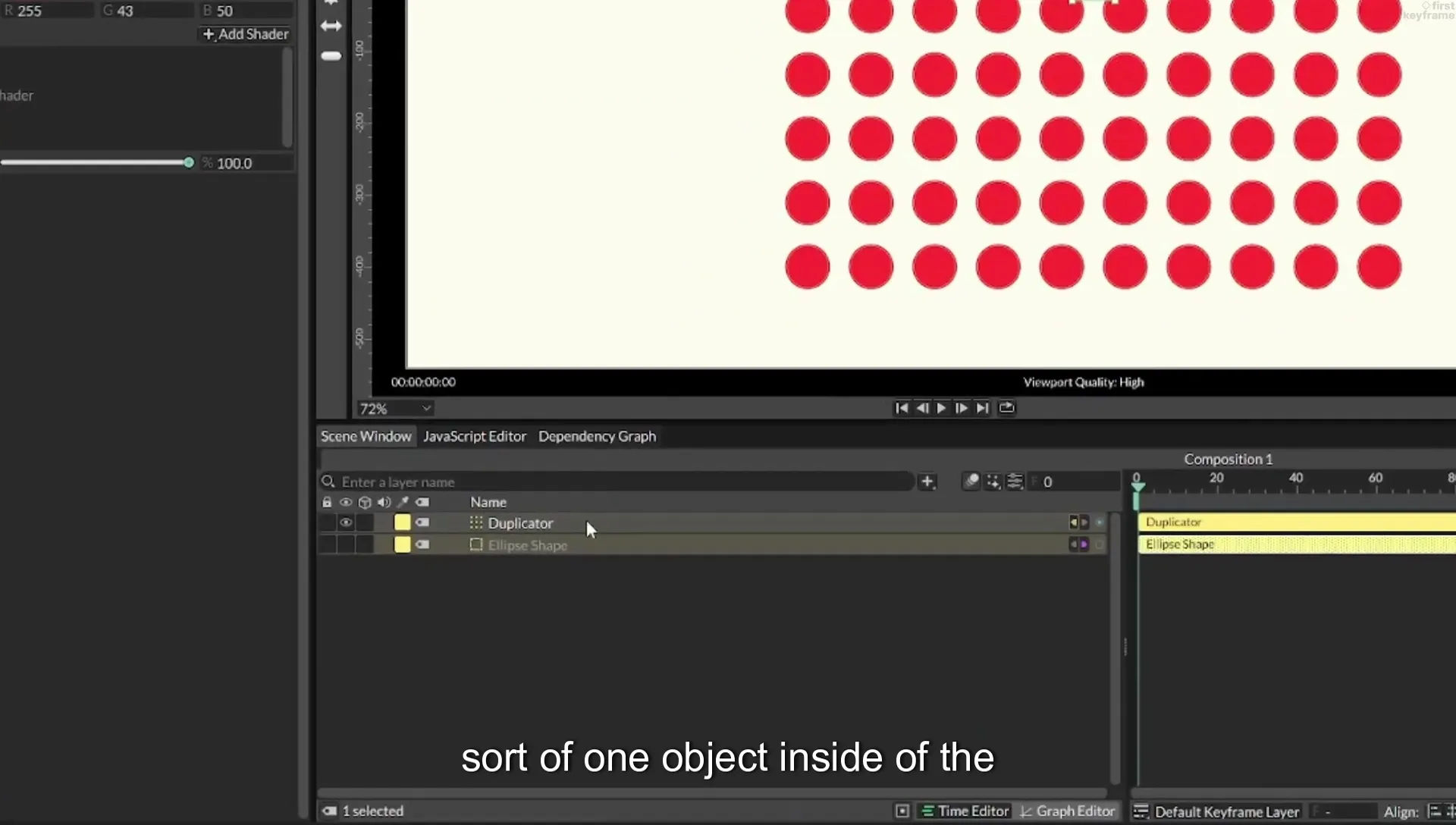The width and height of the screenshot is (1456, 825).
Task: Switch to the JavaScript Editor tab
Action: click(475, 437)
